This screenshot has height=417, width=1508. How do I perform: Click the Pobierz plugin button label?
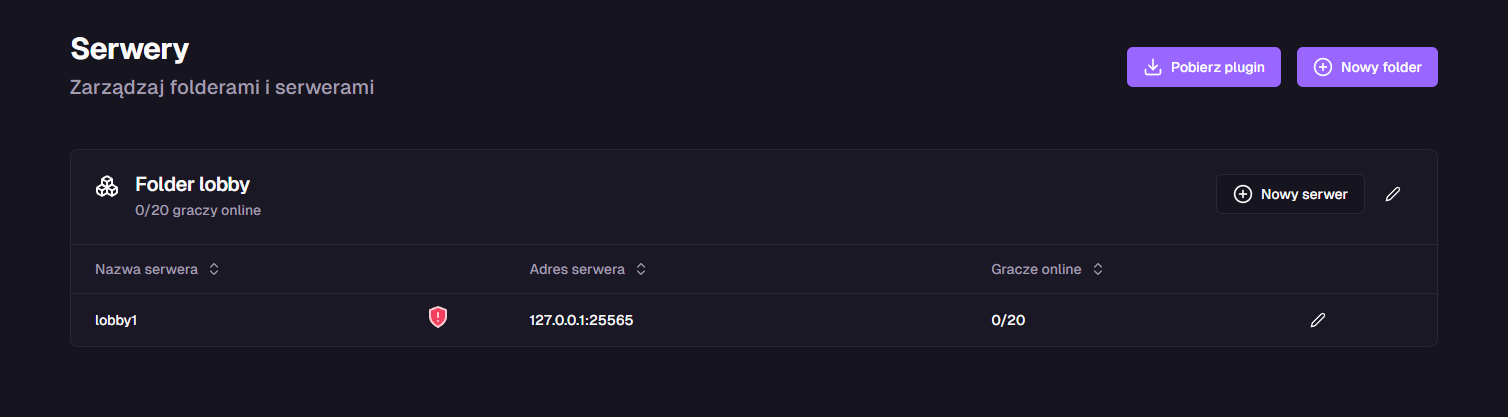click(x=1217, y=67)
